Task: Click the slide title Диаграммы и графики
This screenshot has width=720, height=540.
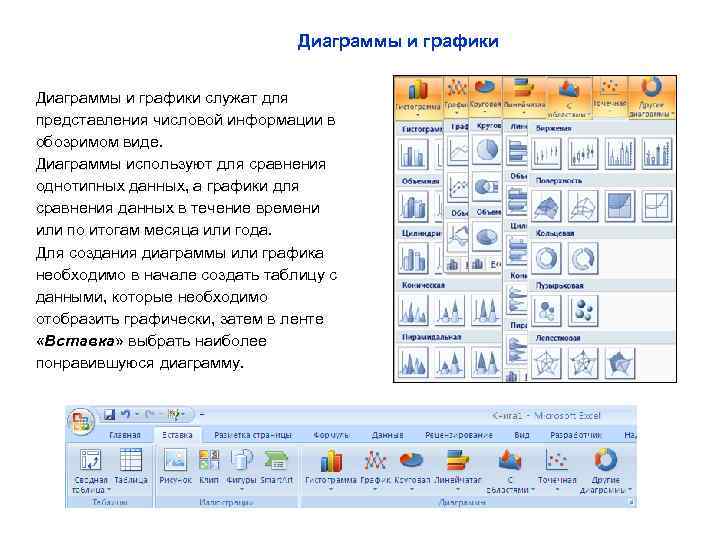Action: click(x=398, y=41)
